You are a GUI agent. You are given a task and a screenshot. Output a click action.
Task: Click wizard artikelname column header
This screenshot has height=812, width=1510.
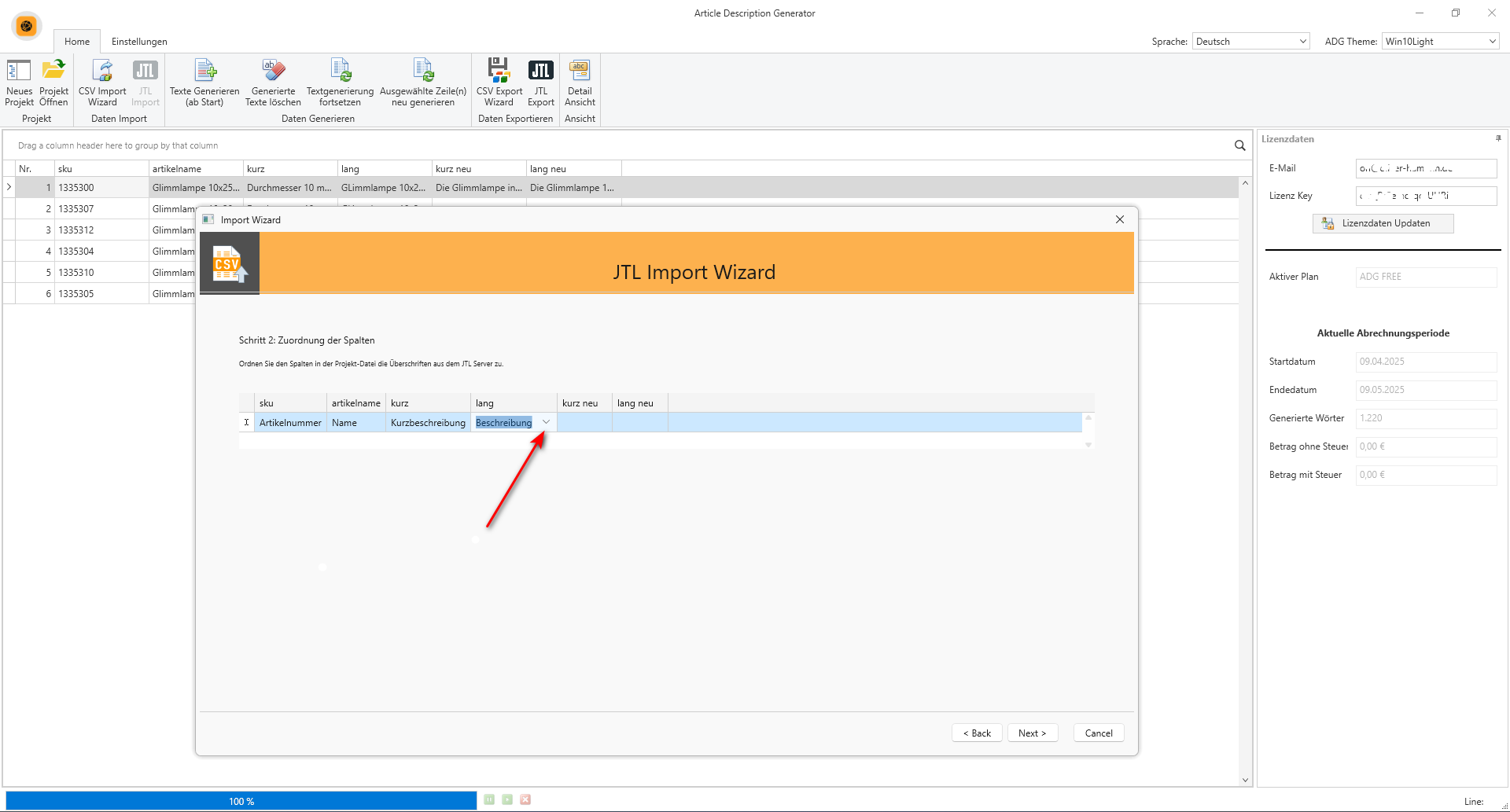tap(356, 403)
